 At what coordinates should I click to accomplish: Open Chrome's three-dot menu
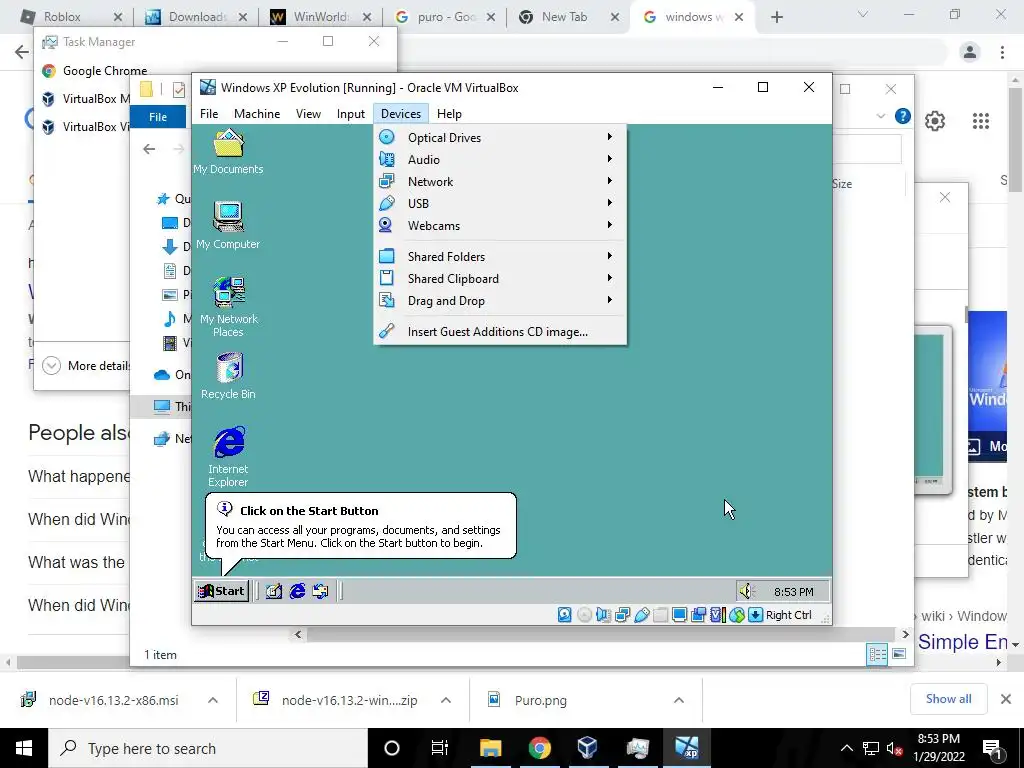click(x=1002, y=52)
